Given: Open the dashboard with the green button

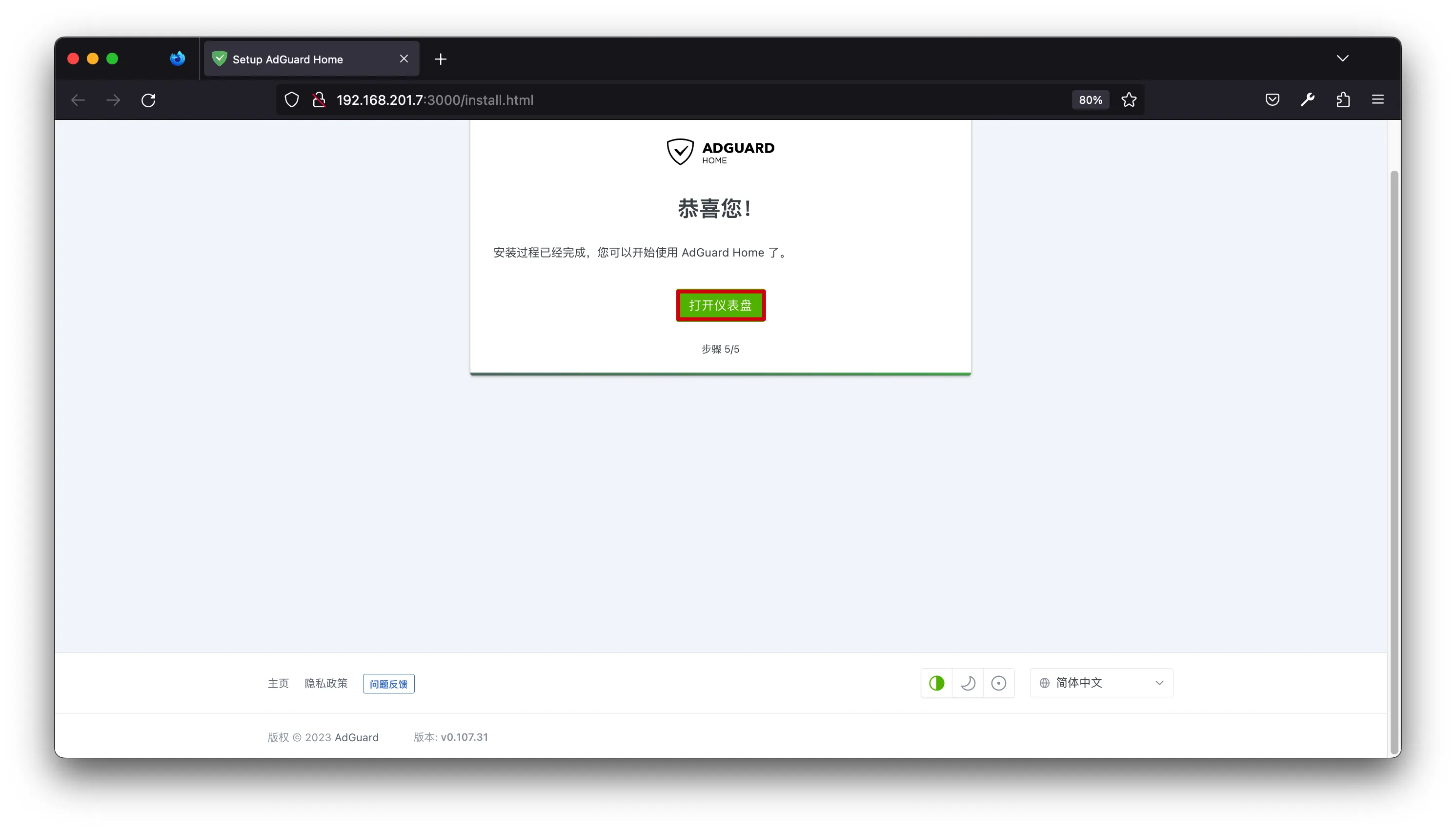Looking at the screenshot, I should (x=720, y=305).
